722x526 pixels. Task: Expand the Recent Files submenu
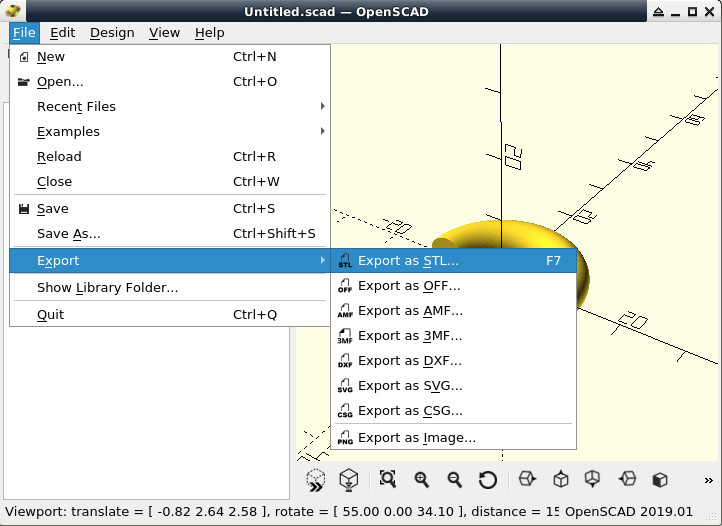(x=170, y=106)
